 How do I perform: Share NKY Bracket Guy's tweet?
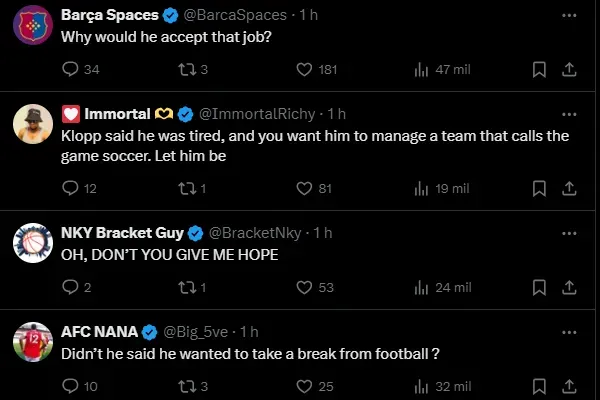tap(569, 287)
